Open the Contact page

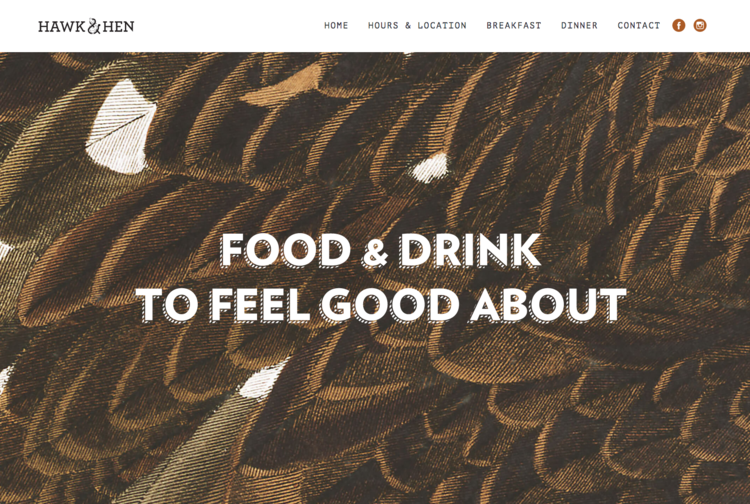(x=639, y=25)
